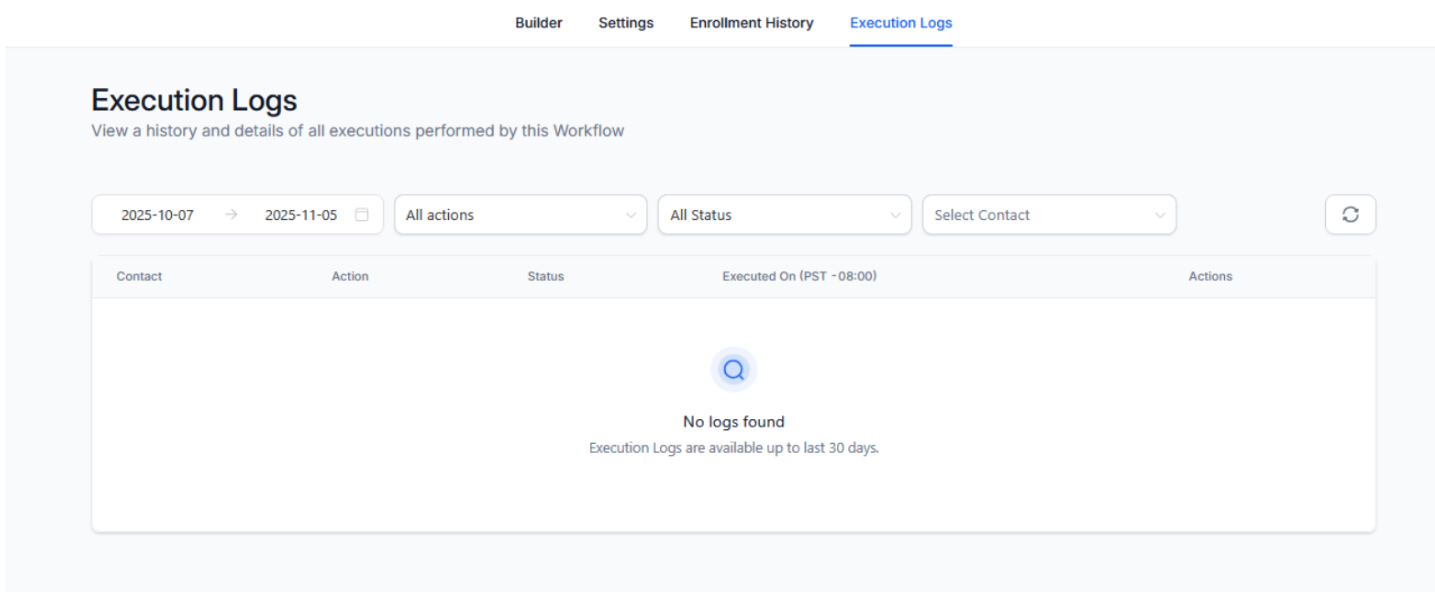This screenshot has height=592, width=1435.
Task: Go to the Enrollment History tab
Action: 752,23
